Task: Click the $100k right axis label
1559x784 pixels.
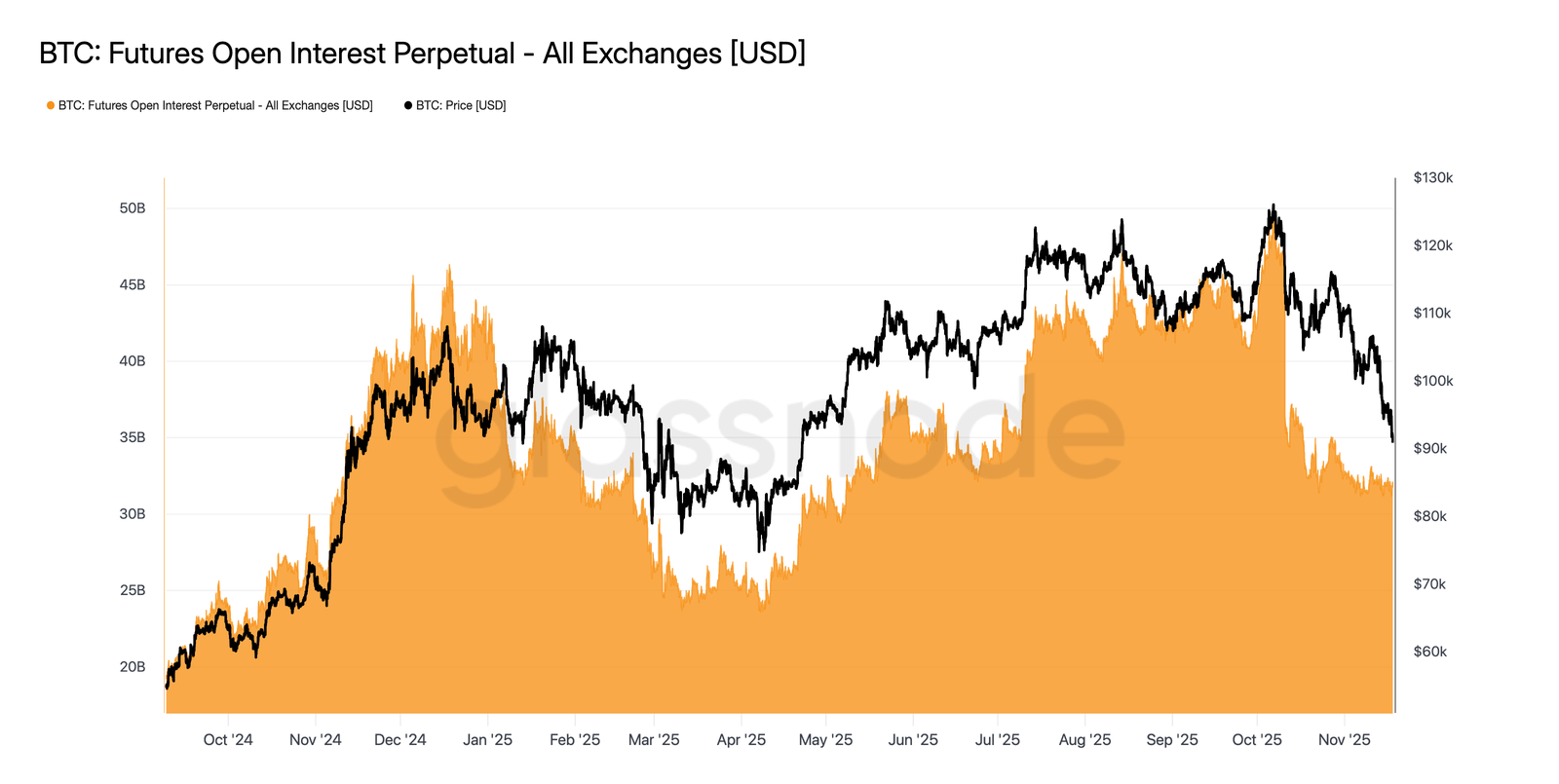Action: 1433,381
